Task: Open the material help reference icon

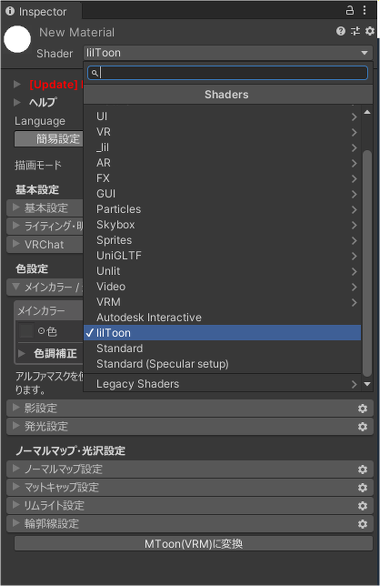Action: 340,31
